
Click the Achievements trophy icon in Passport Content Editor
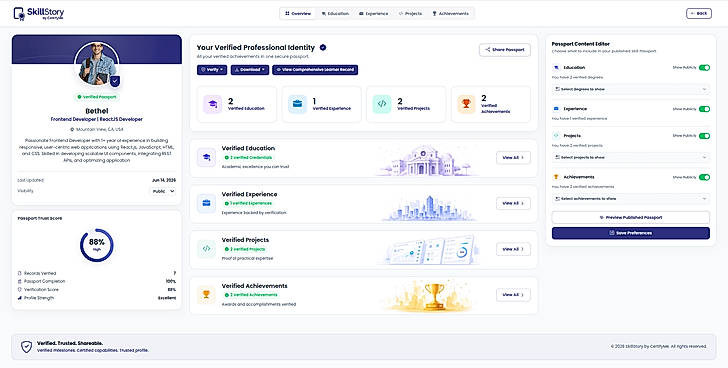point(556,177)
